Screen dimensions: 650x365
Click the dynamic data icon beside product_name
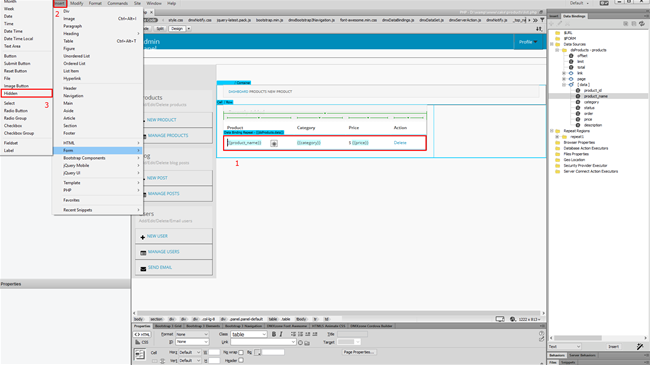[274, 143]
